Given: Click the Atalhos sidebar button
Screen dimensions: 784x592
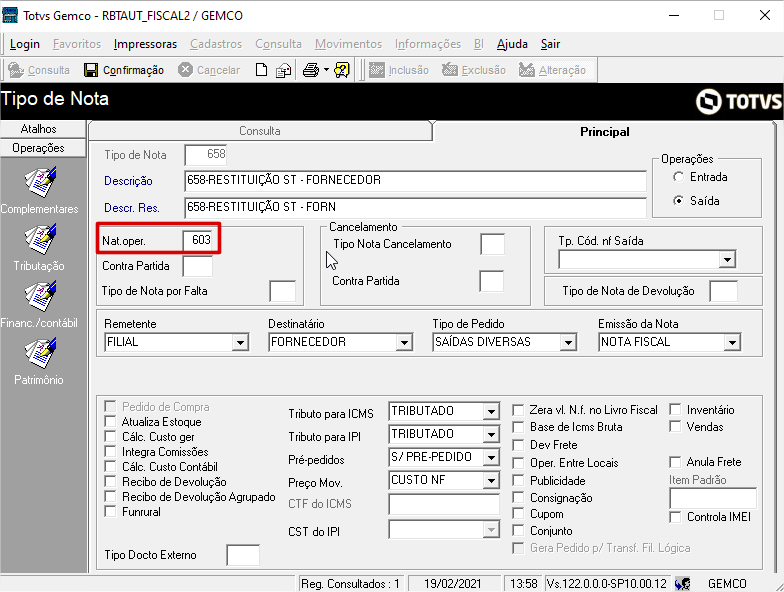Looking at the screenshot, I should tap(38, 129).
